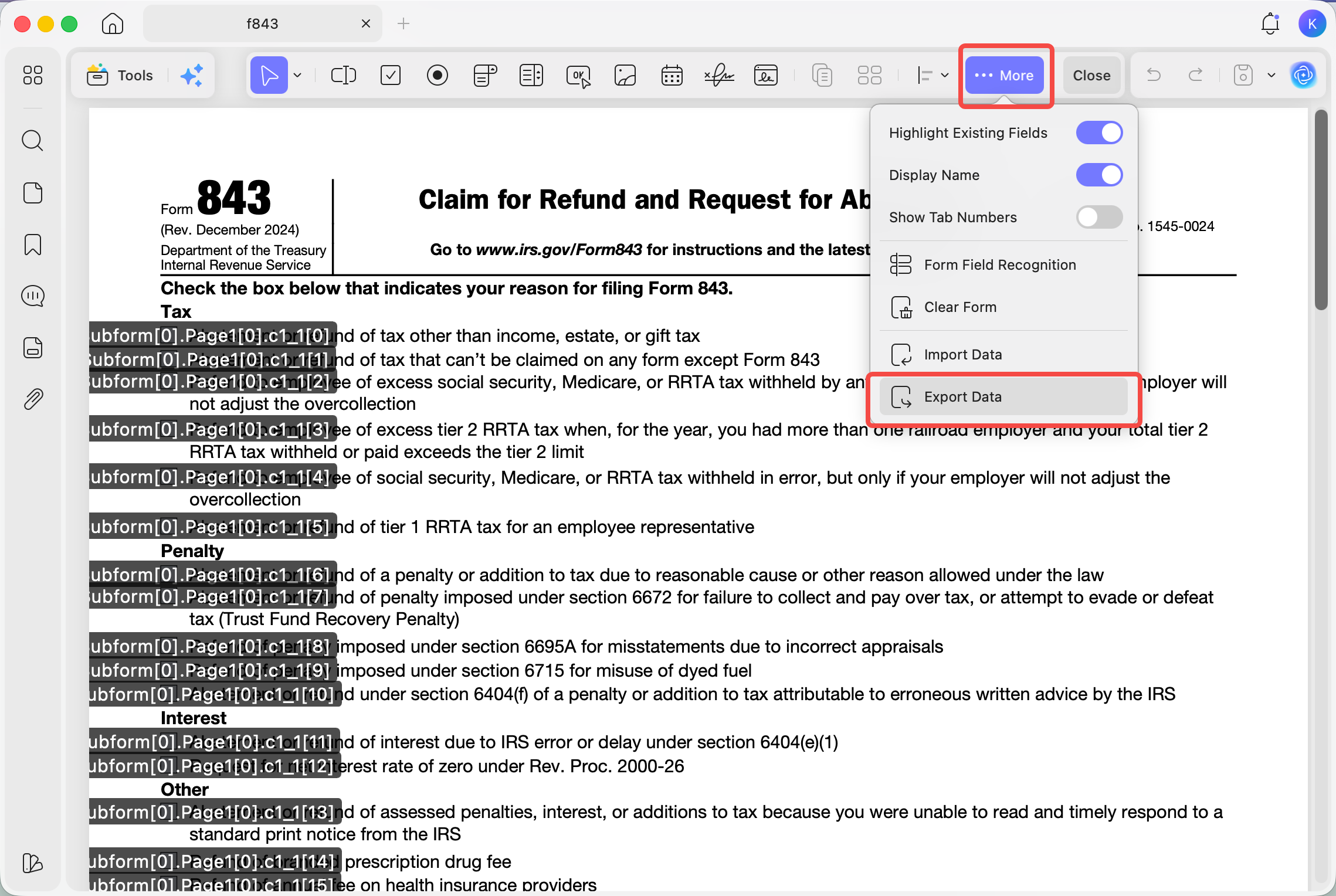Click the undo arrow
Screen dimensions: 1336x896
pos(1154,75)
